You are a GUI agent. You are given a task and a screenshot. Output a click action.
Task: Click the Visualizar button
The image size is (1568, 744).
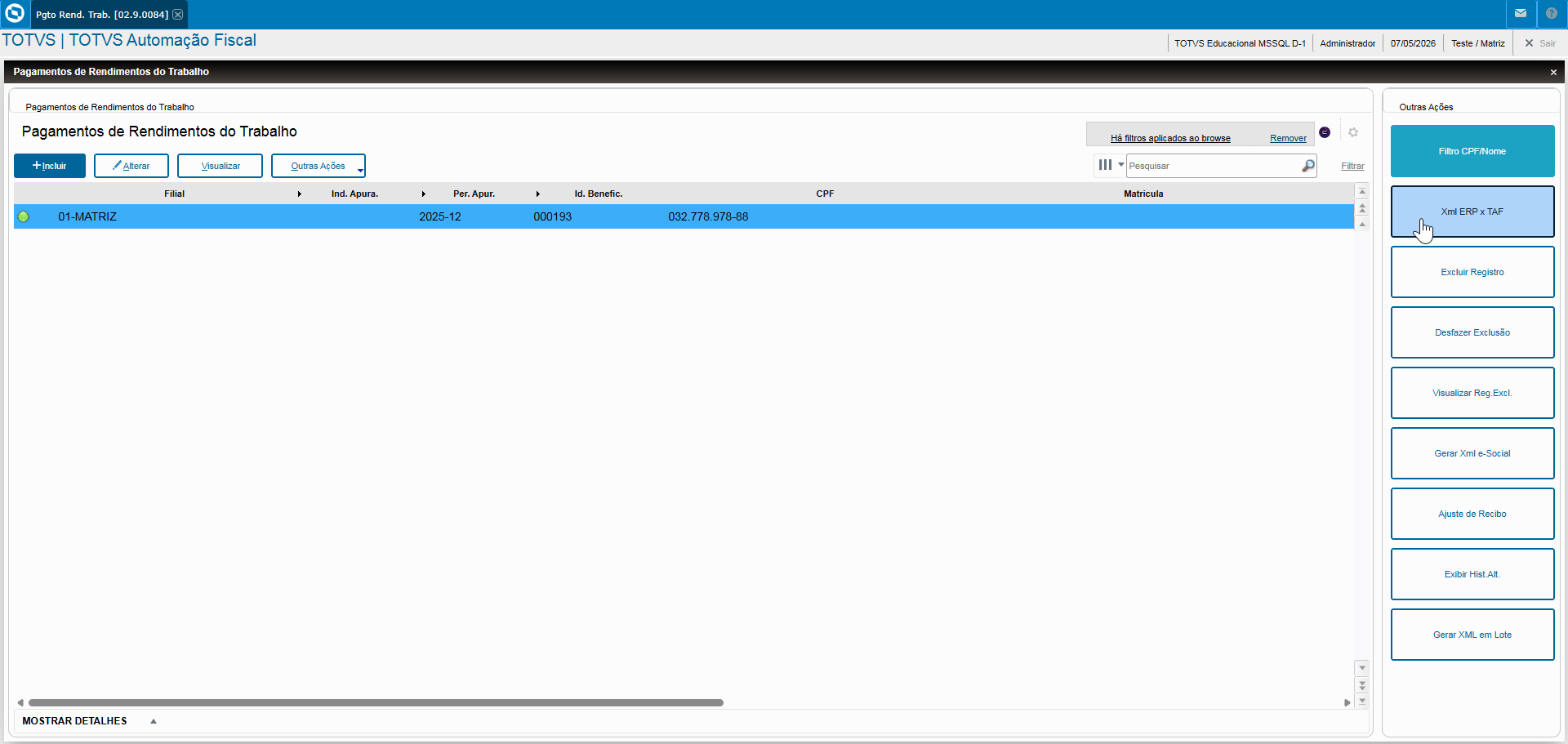(220, 166)
